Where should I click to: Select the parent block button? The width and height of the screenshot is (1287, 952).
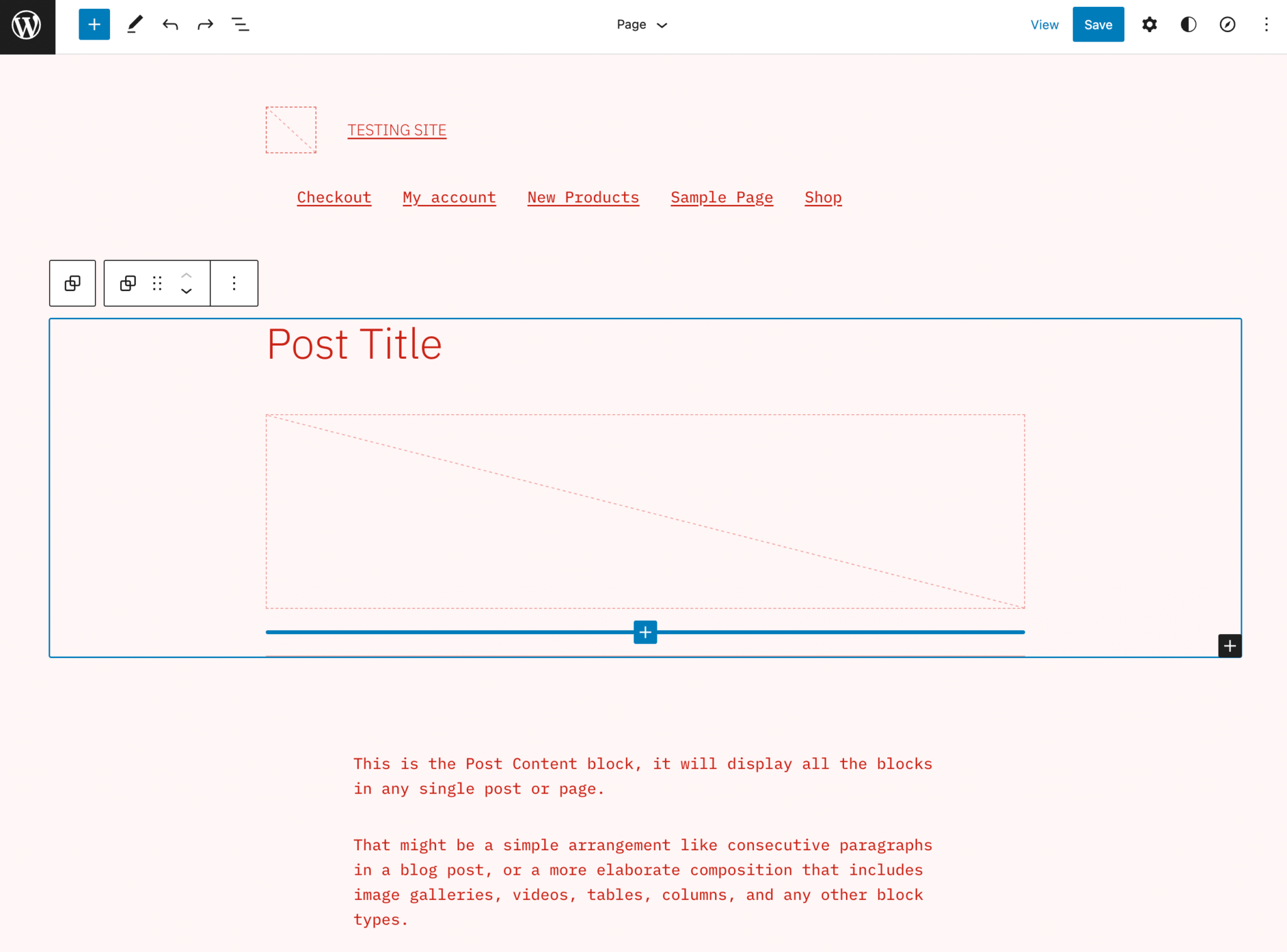73,283
